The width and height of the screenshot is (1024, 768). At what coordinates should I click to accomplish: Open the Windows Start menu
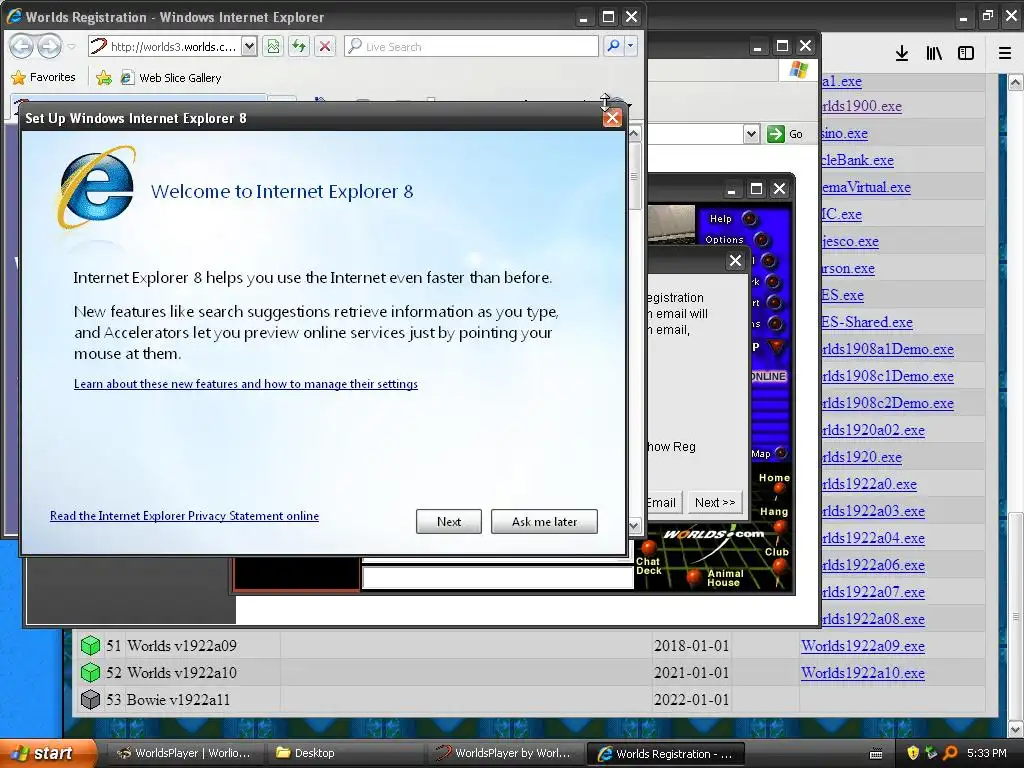47,753
